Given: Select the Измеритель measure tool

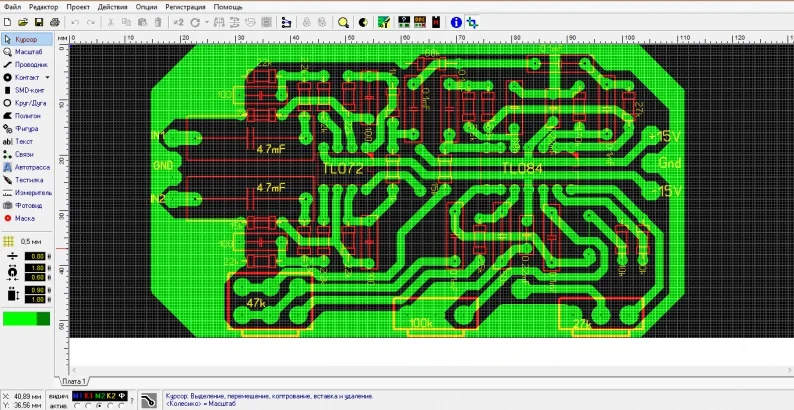Looking at the screenshot, I should pos(26,193).
